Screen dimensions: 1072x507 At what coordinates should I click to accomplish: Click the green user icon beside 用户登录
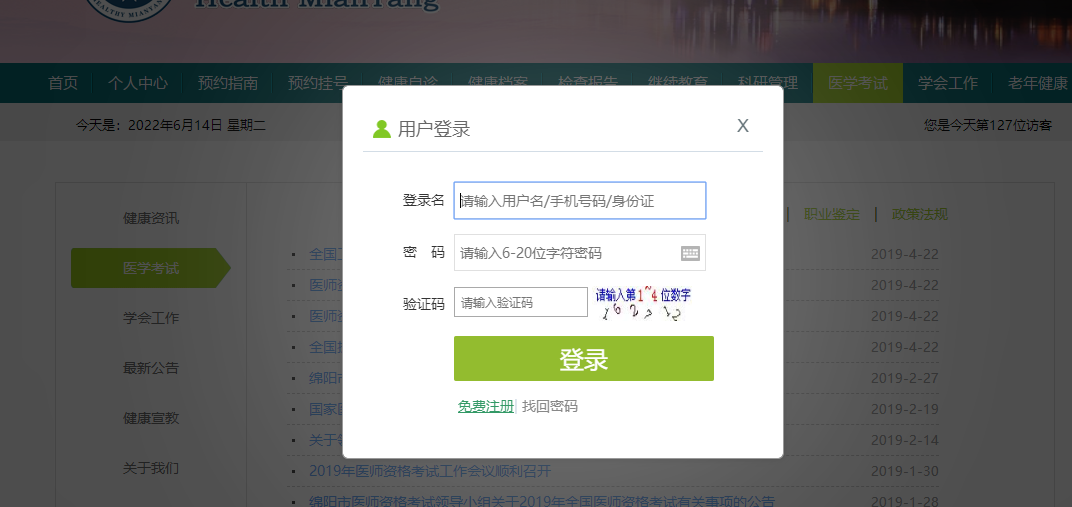381,129
